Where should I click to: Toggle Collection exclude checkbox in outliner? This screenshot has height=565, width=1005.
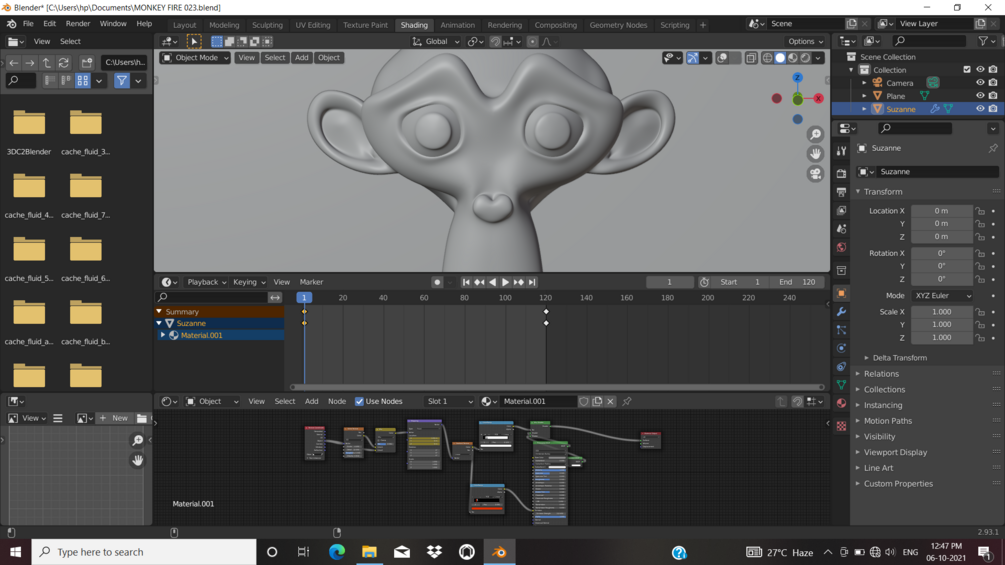click(967, 70)
